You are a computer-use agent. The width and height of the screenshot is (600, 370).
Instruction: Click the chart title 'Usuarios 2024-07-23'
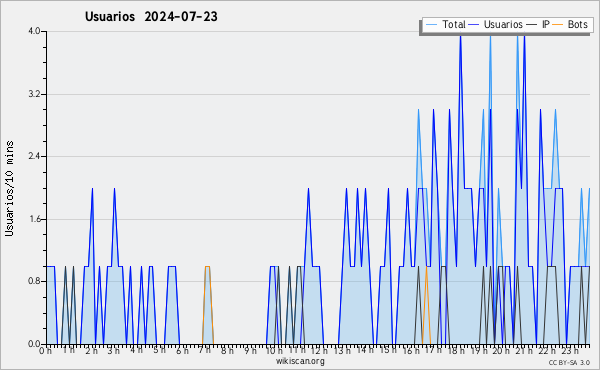click(151, 17)
